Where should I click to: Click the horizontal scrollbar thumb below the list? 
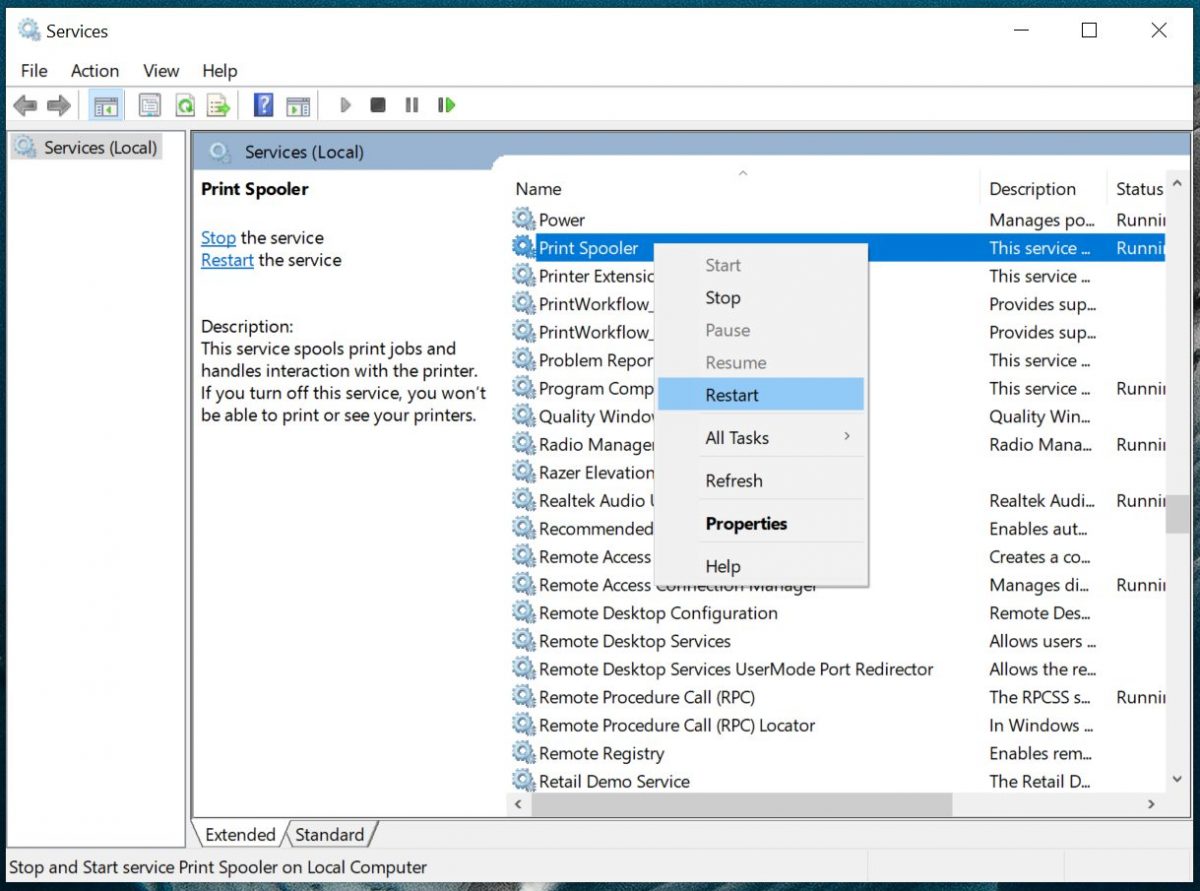click(743, 803)
